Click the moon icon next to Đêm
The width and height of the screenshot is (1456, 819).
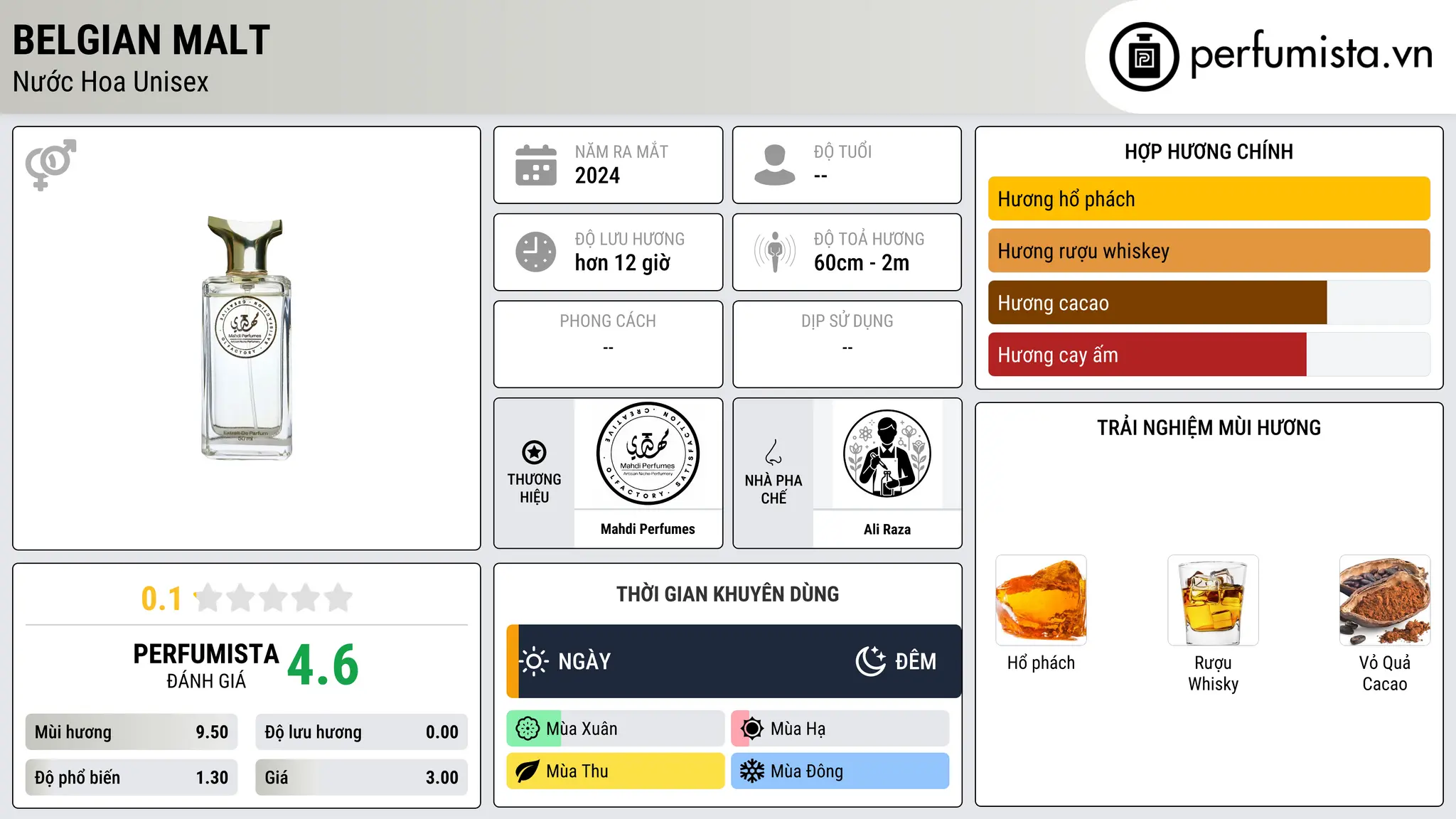pyautogui.click(x=871, y=661)
